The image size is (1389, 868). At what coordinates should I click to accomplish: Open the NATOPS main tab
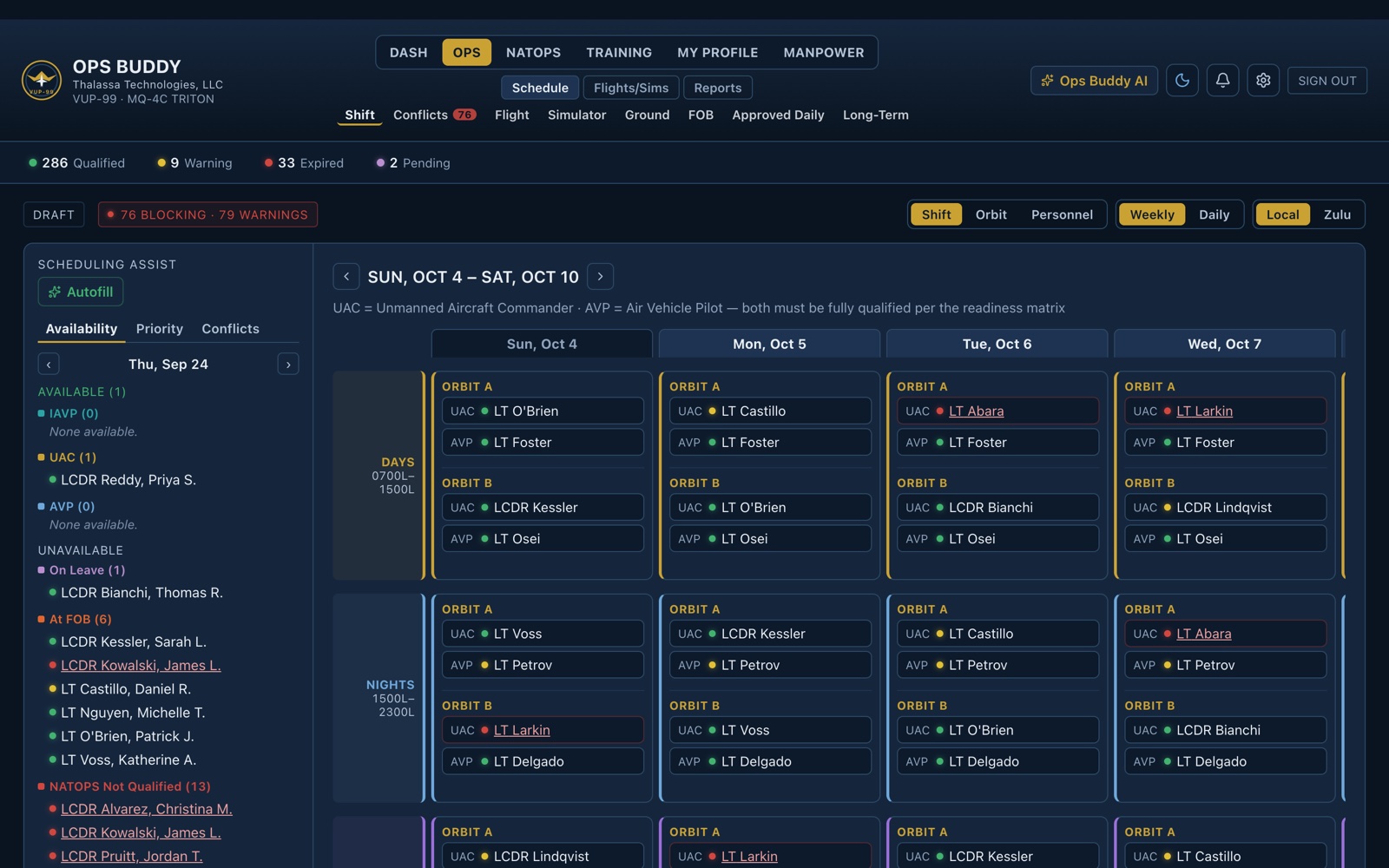(x=533, y=52)
